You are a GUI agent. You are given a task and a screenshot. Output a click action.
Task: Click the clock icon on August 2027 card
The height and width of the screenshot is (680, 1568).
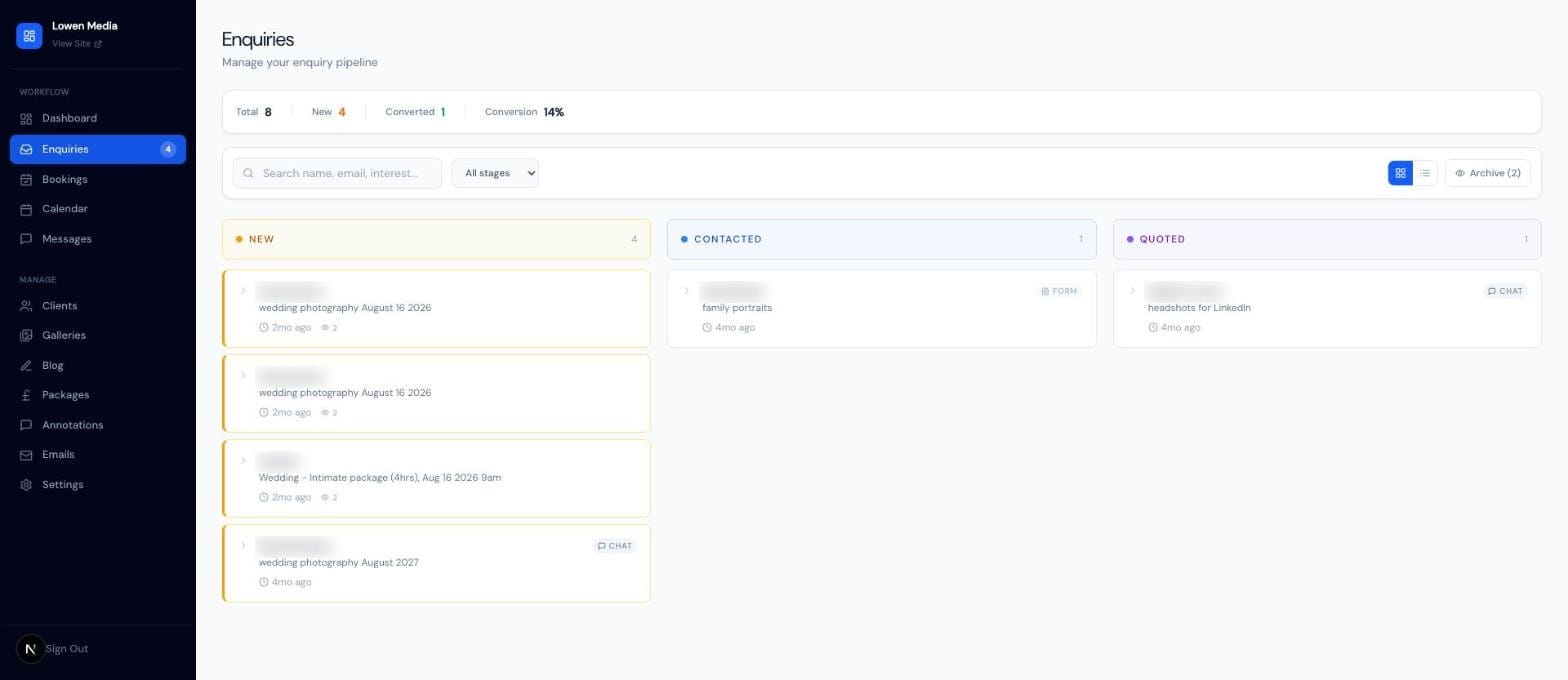[264, 583]
